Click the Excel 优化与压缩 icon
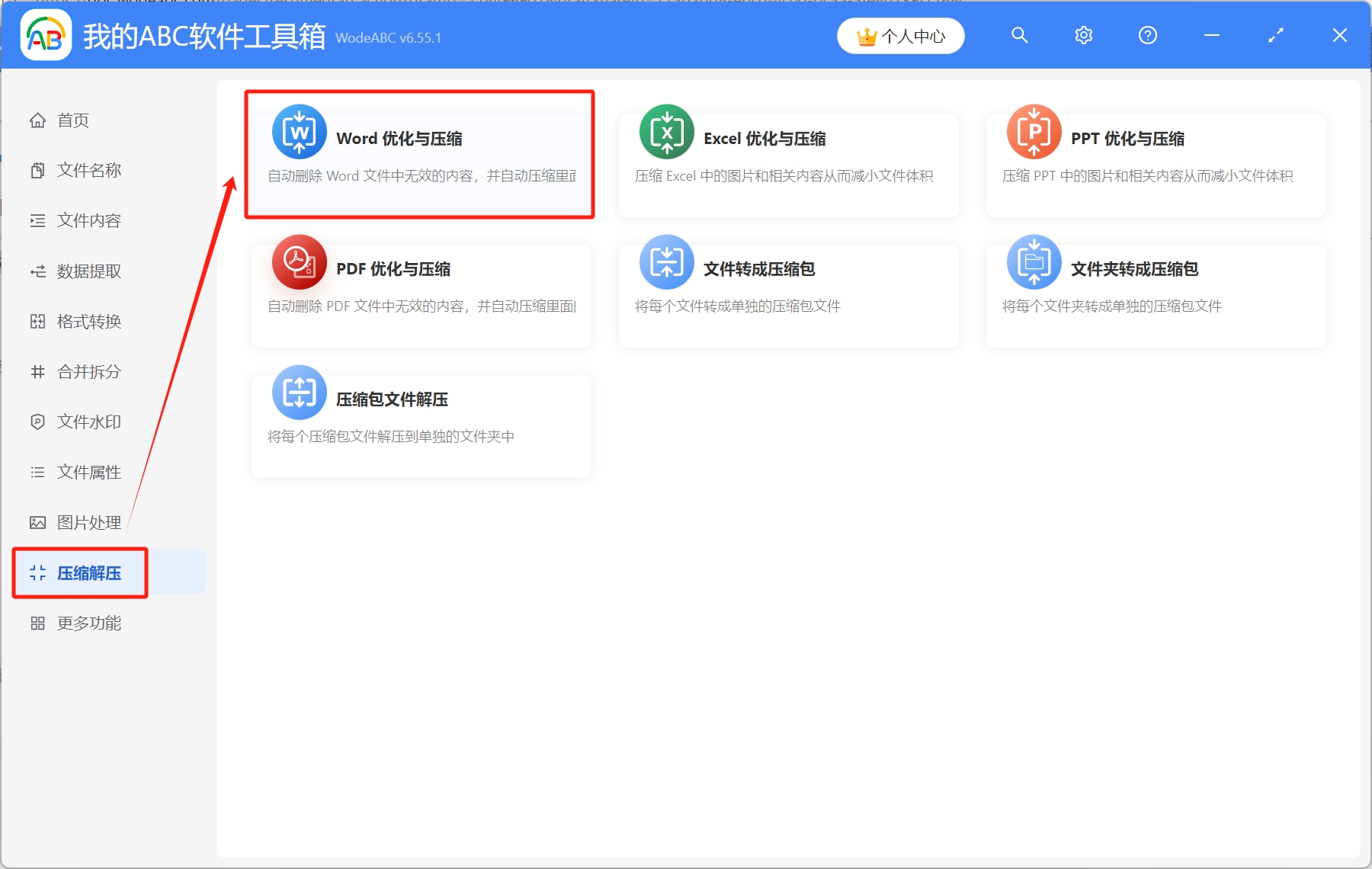This screenshot has width=1372, height=869. pyautogui.click(x=667, y=132)
